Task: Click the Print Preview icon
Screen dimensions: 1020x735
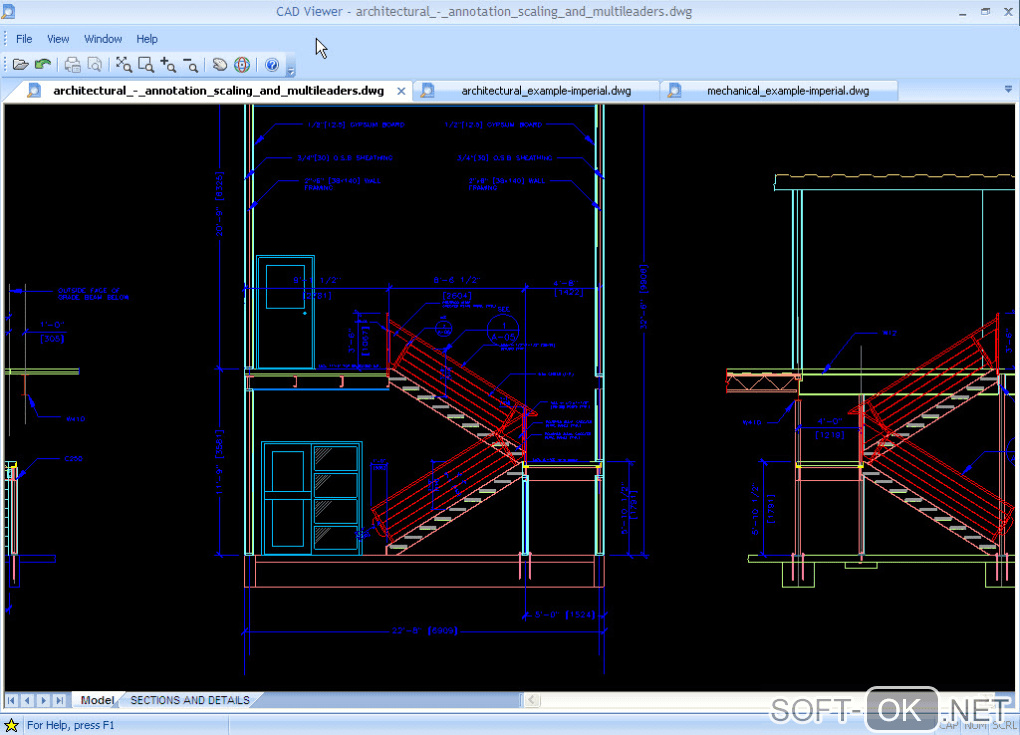Action: coord(94,64)
